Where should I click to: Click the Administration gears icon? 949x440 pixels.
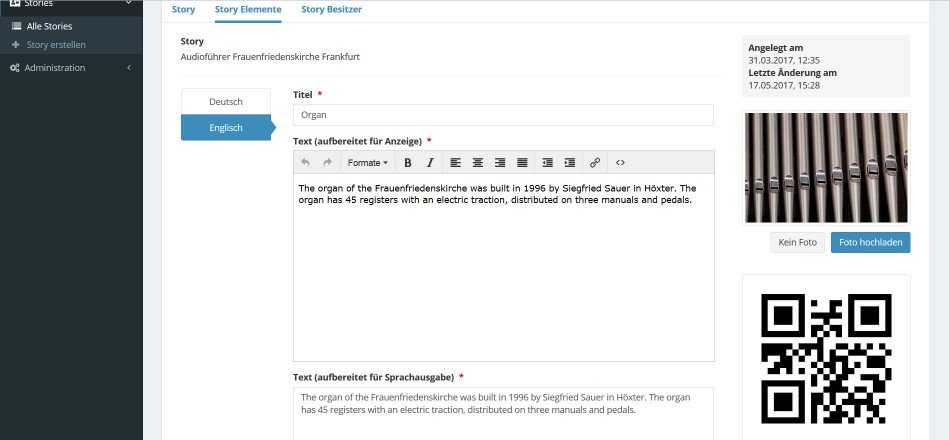(x=15, y=68)
